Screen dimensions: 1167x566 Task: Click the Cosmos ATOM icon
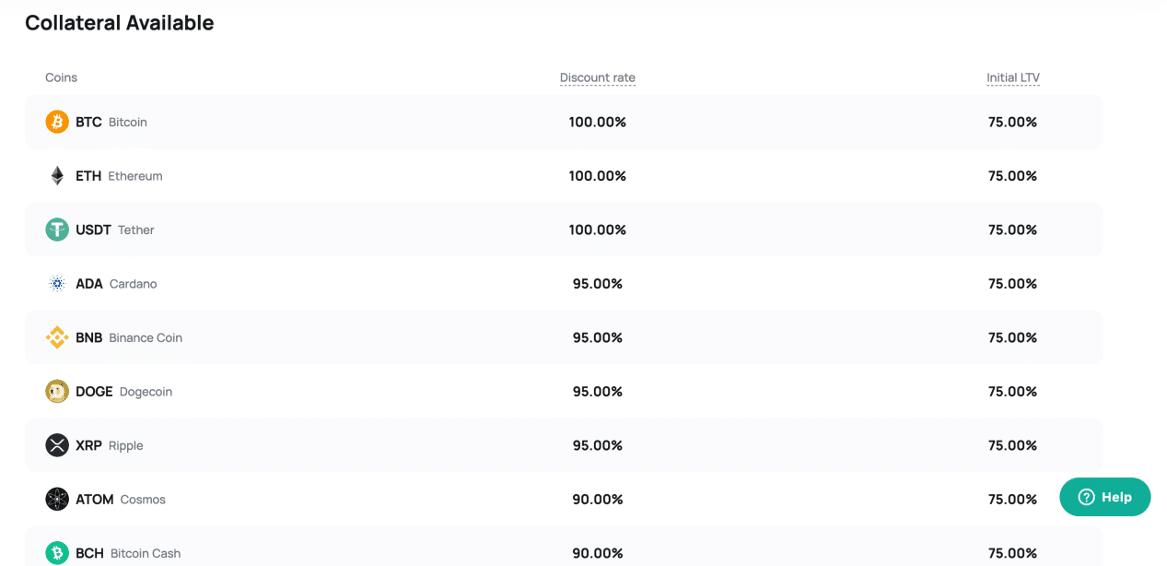[x=57, y=499]
